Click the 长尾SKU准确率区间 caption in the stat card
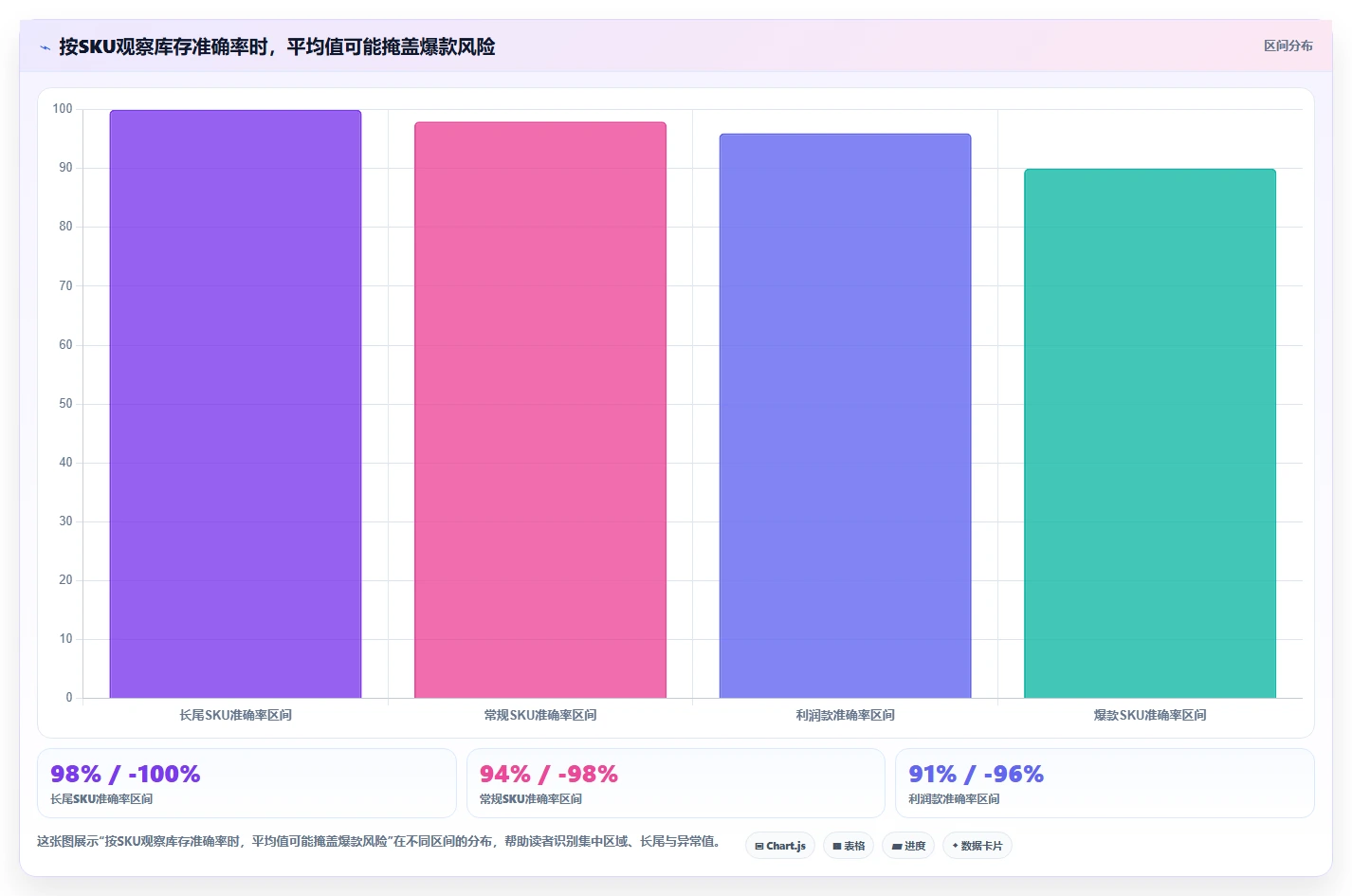This screenshot has width=1352, height=896. point(101,799)
